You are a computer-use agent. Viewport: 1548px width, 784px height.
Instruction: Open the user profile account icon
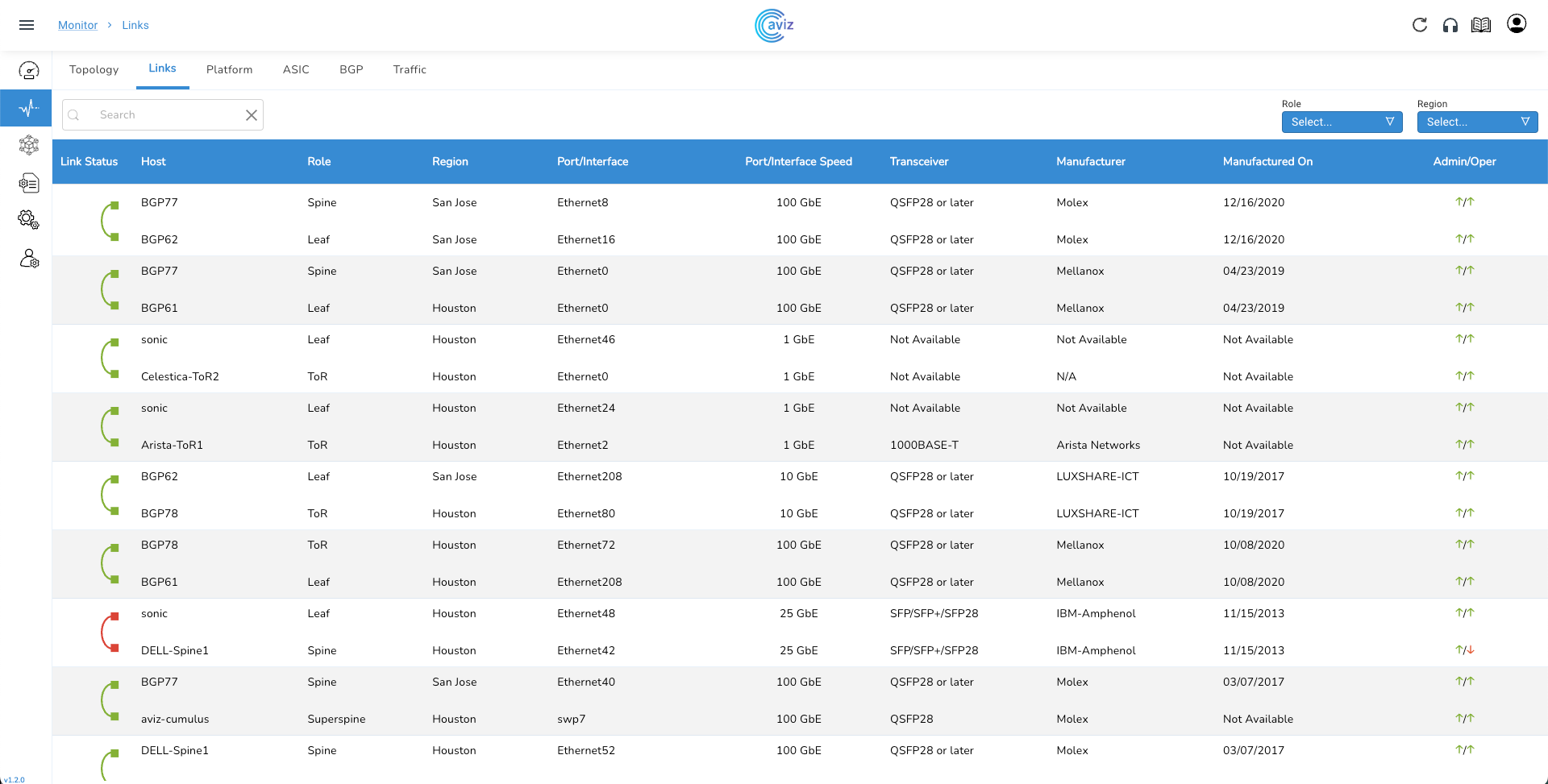point(1517,24)
